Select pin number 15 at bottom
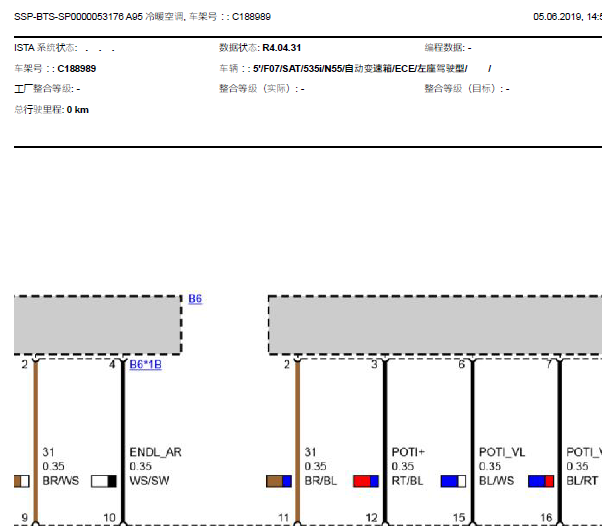The width and height of the screenshot is (602, 526). click(x=459, y=518)
